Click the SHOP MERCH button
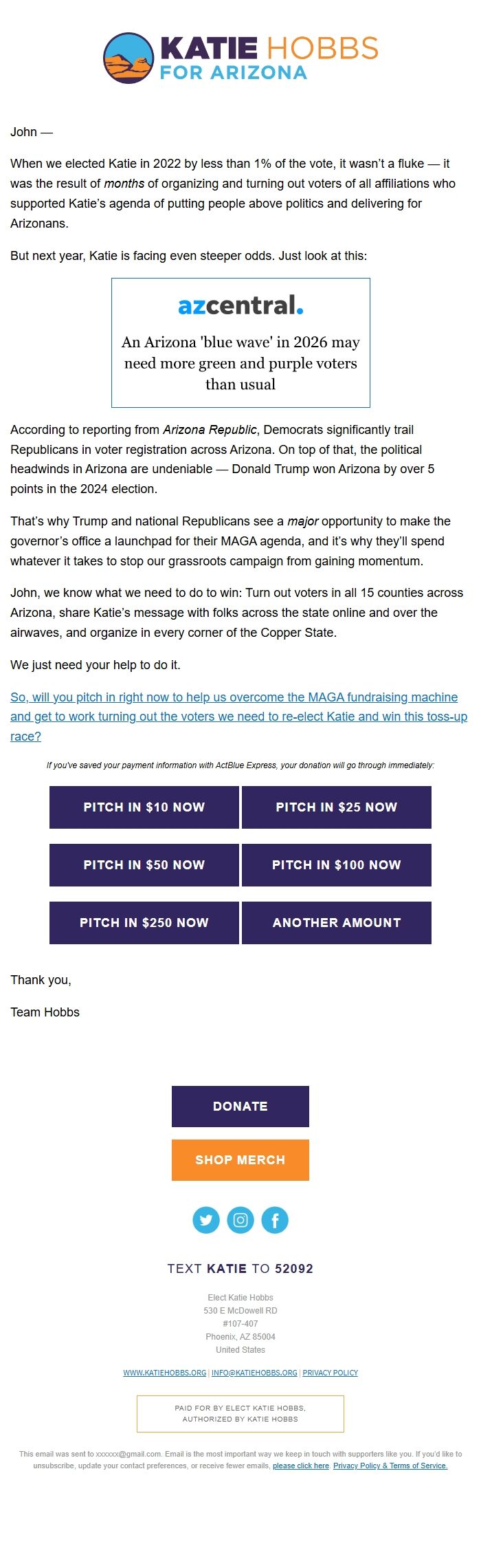Viewport: 481px width, 1568px height. coord(240,1159)
